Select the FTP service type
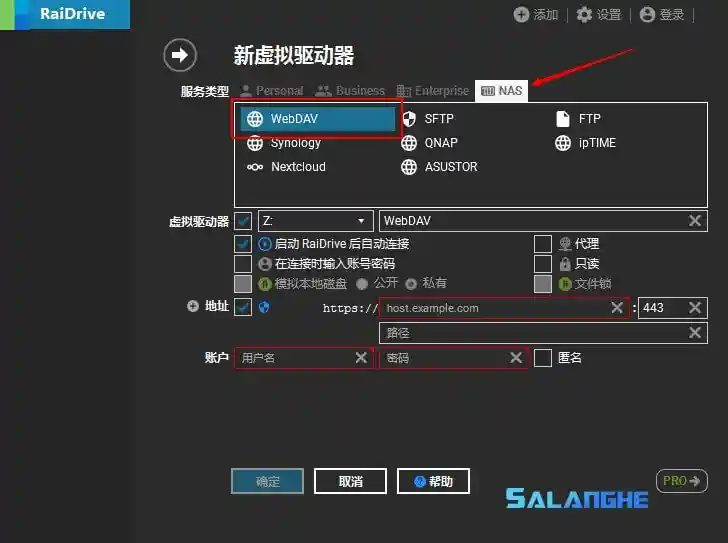The image size is (728, 543). click(x=578, y=119)
